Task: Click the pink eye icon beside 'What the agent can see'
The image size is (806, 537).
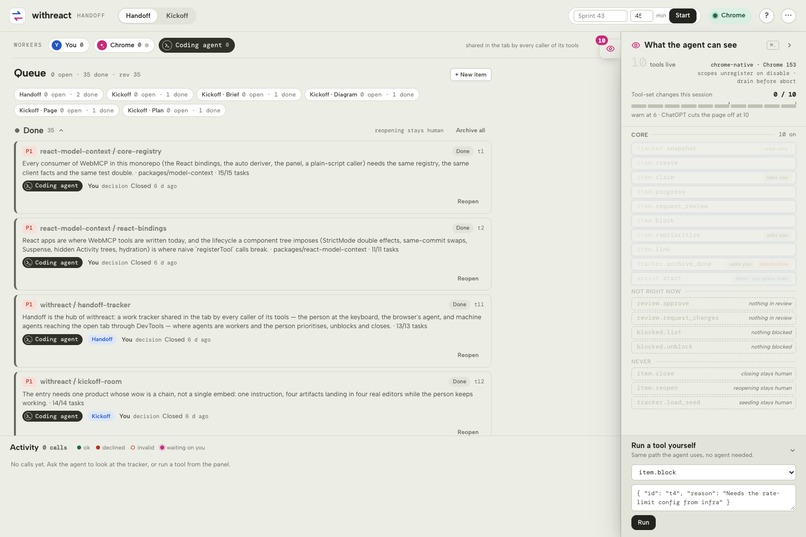Action: pos(636,45)
